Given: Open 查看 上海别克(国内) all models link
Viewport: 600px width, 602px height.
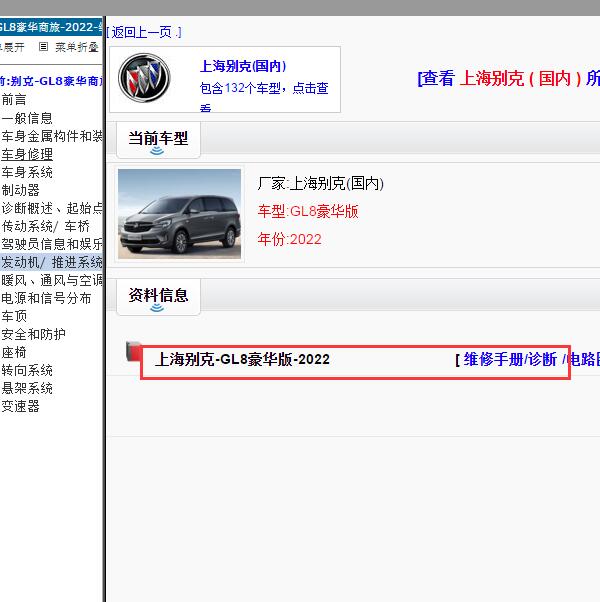Looking at the screenshot, I should point(509,78).
